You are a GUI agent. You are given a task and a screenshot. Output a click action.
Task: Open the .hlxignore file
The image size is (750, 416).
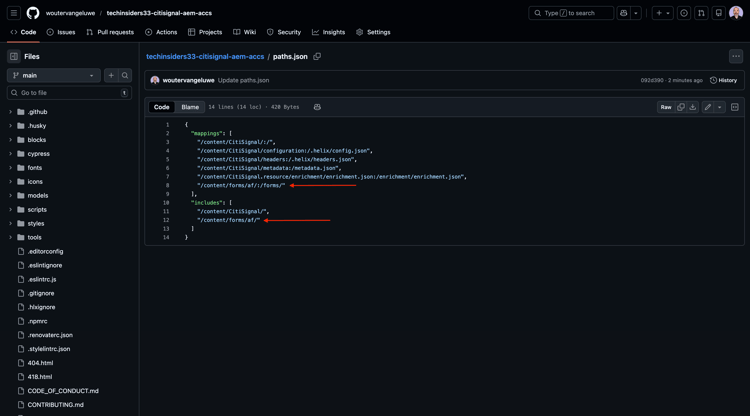(x=41, y=307)
